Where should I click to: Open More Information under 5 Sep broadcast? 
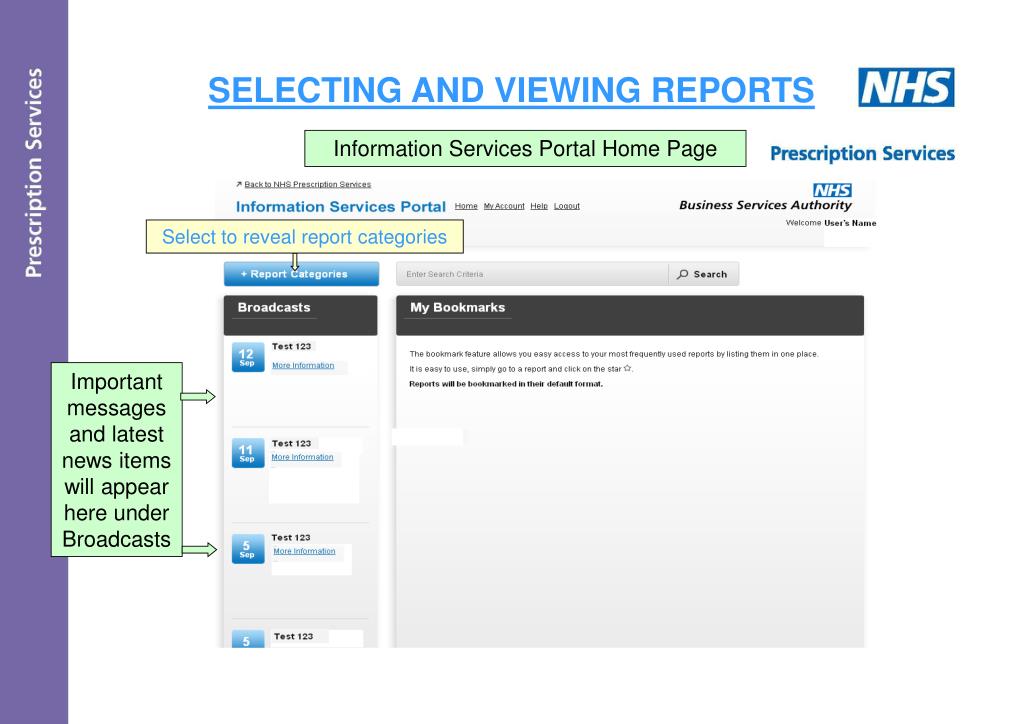(x=304, y=552)
